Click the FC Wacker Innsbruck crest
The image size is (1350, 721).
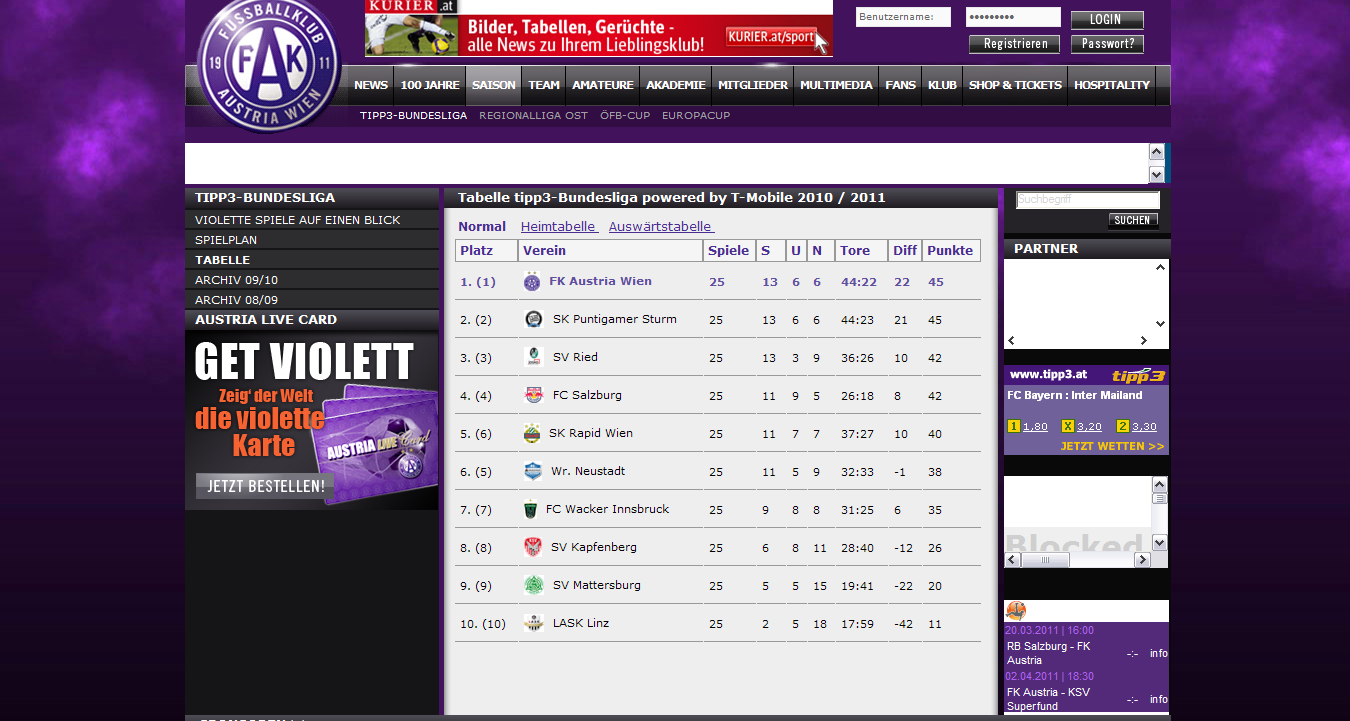[x=531, y=509]
